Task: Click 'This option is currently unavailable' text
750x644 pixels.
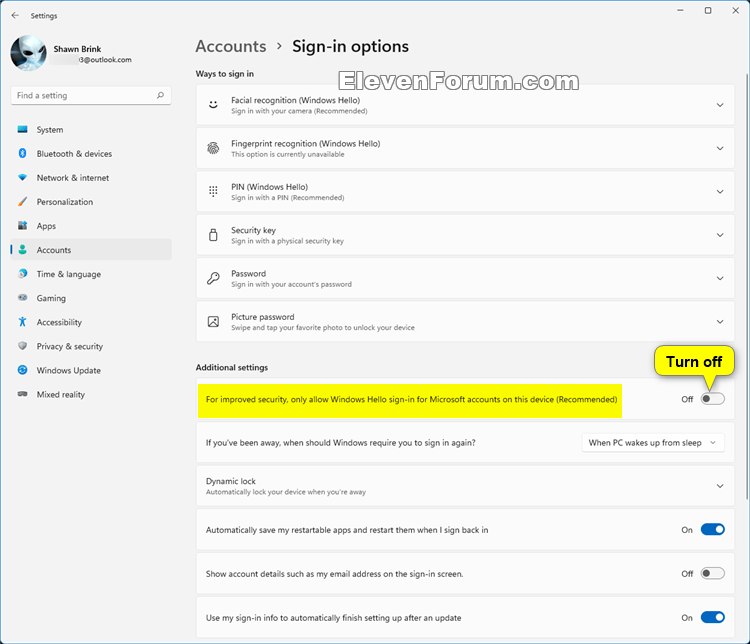Action: tap(288, 154)
